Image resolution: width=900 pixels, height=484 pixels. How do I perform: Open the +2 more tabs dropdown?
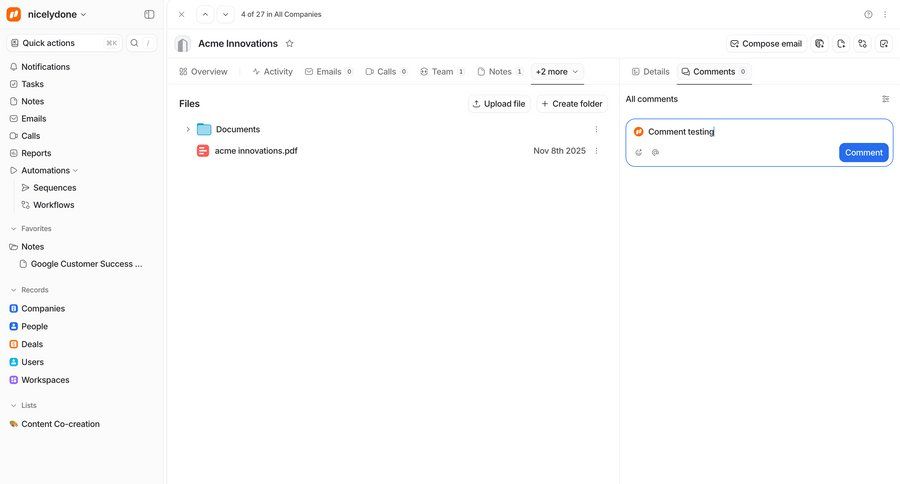pos(557,72)
